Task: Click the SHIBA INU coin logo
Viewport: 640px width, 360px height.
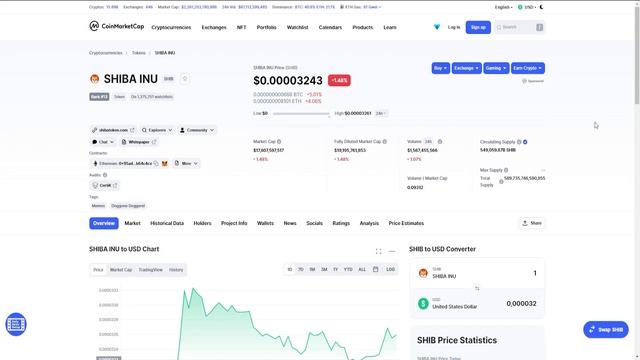Action: point(95,79)
